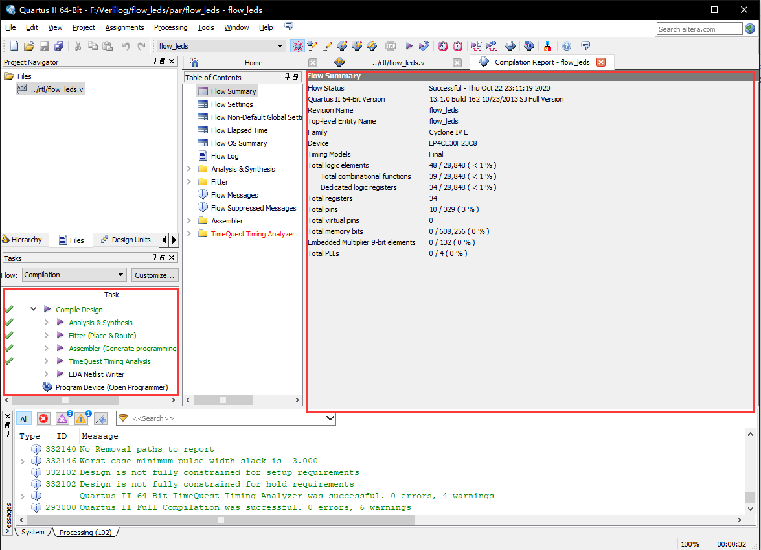Click the Save All toolbar icon
The height and width of the screenshot is (550, 761).
tap(59, 46)
